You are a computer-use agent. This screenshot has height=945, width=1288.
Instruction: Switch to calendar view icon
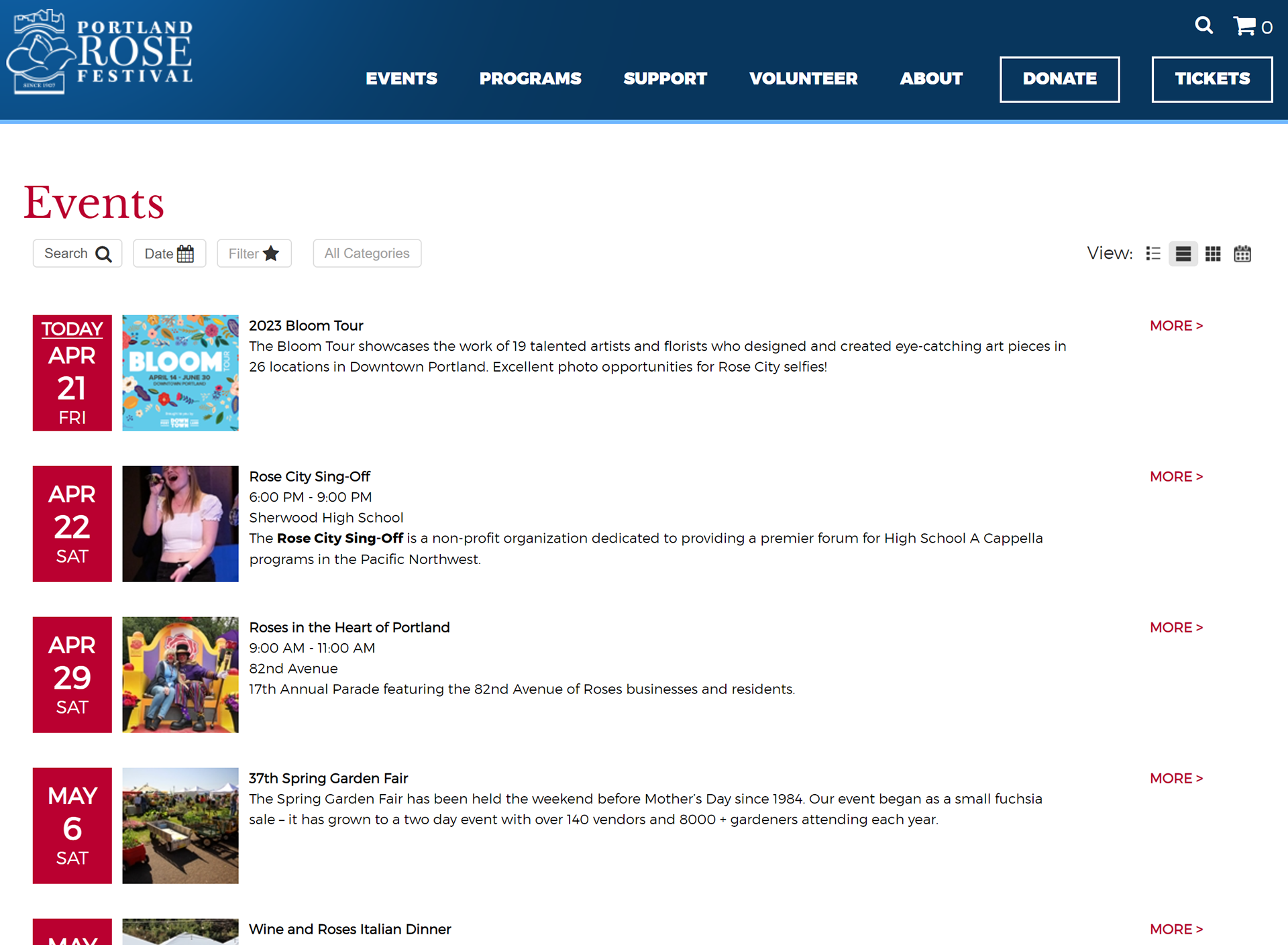coord(1242,254)
